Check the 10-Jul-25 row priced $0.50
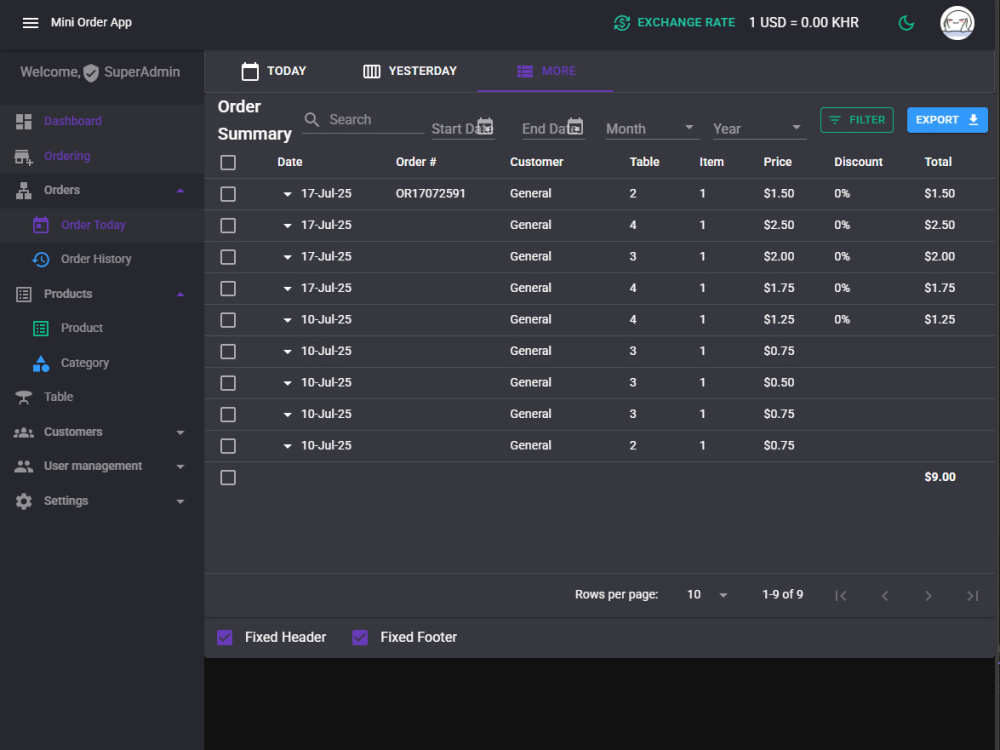The width and height of the screenshot is (1000, 750). pos(228,383)
